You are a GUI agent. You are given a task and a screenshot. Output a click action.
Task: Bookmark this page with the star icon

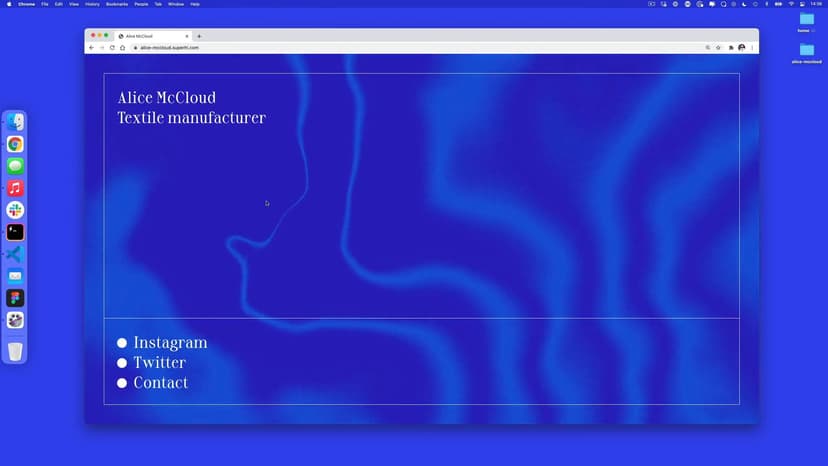(718, 47)
